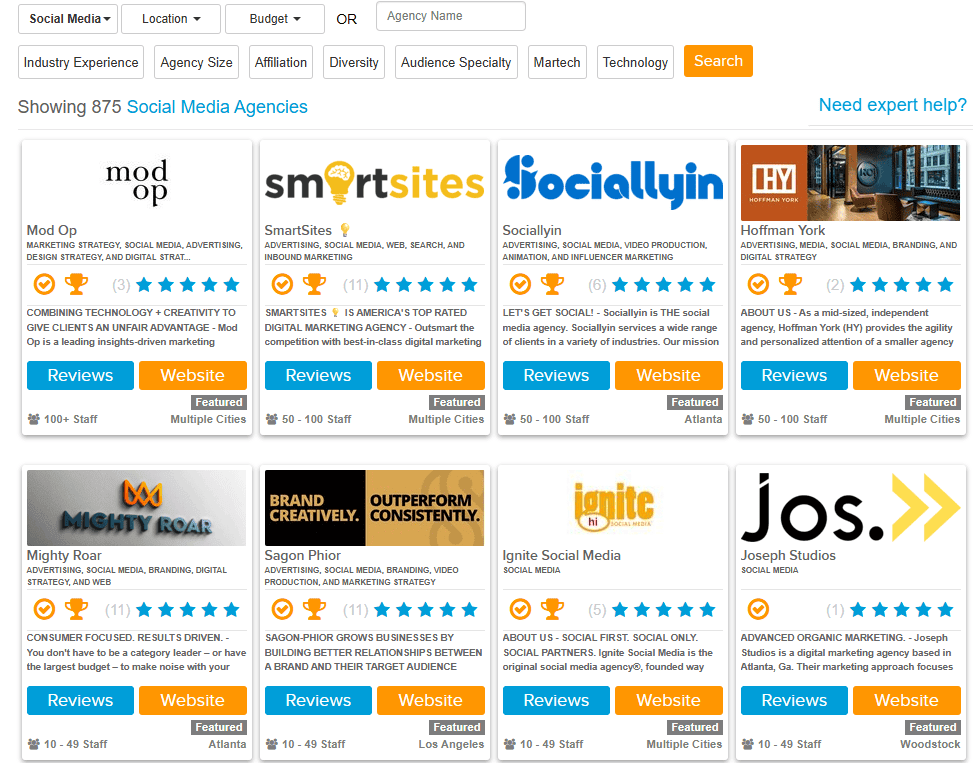This screenshot has width=973, height=763.
Task: Open Sagon Phior agency name link
Action: coord(303,555)
